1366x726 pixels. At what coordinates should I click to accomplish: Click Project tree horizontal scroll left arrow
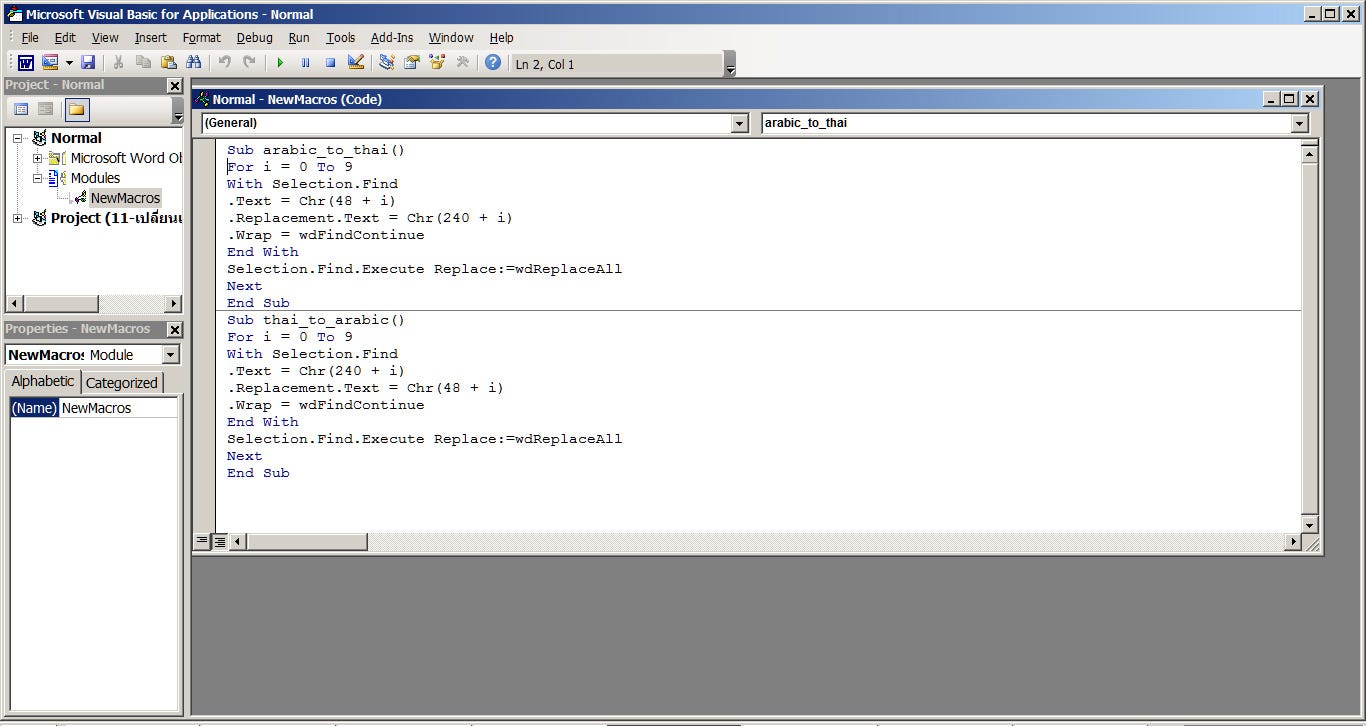[15, 303]
